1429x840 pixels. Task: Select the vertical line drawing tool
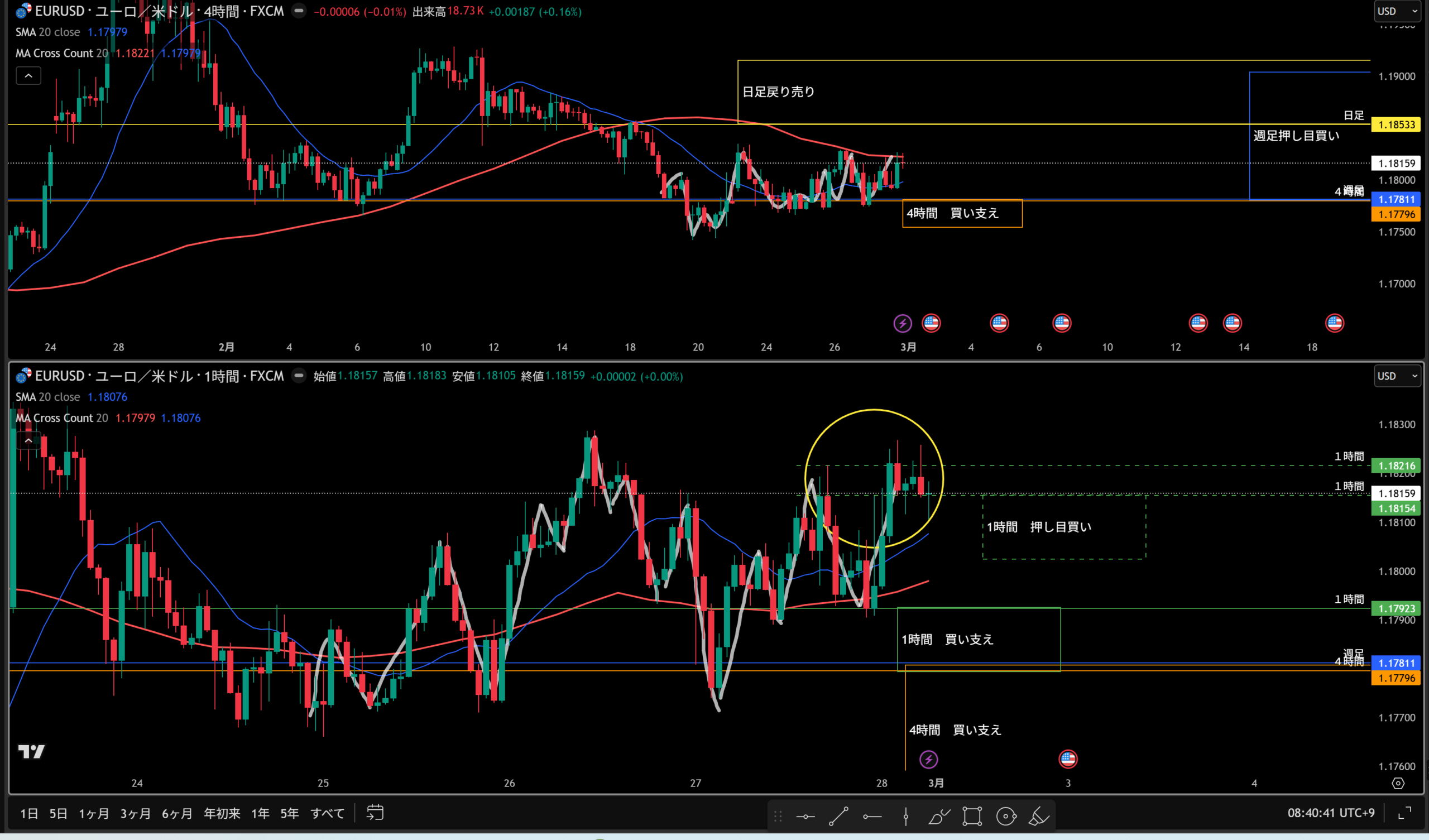point(905,817)
